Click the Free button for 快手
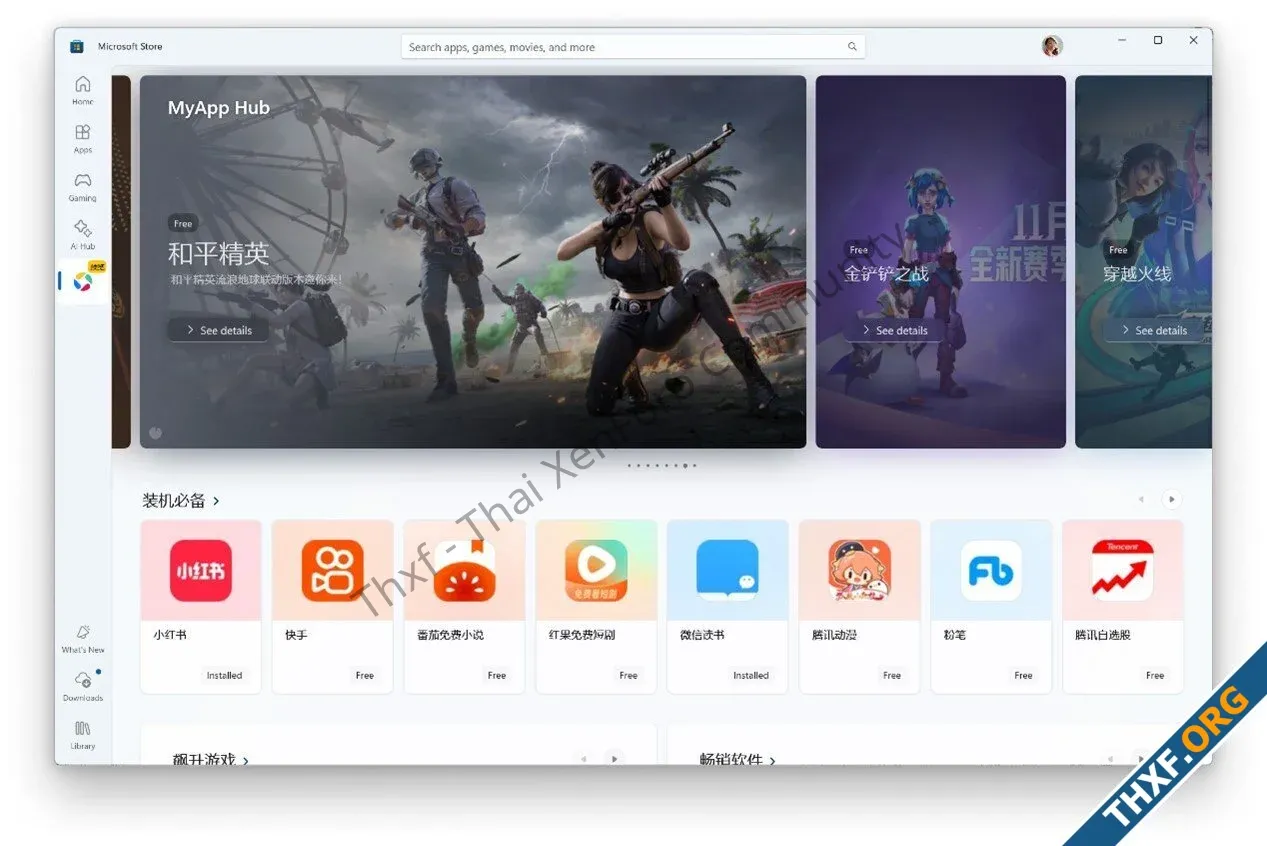1267x846 pixels. point(365,676)
